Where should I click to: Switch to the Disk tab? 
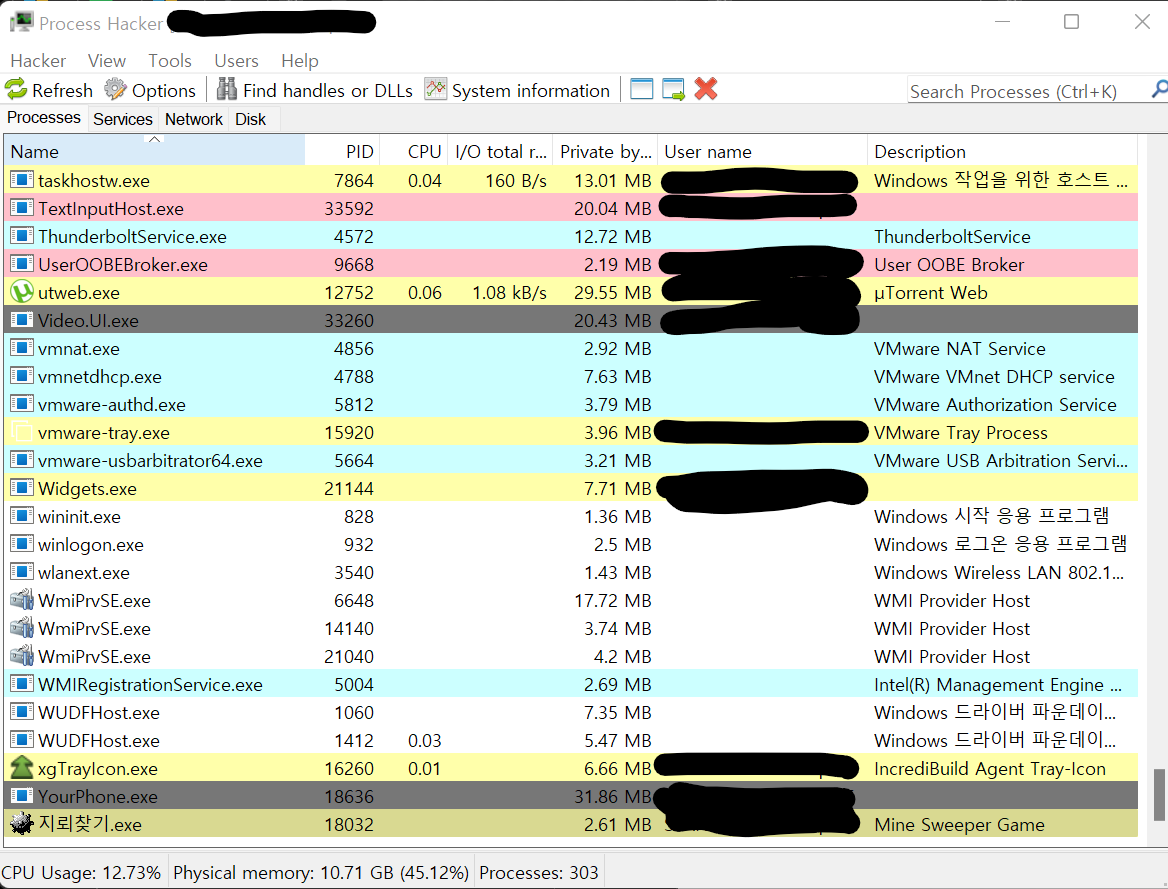(x=250, y=119)
